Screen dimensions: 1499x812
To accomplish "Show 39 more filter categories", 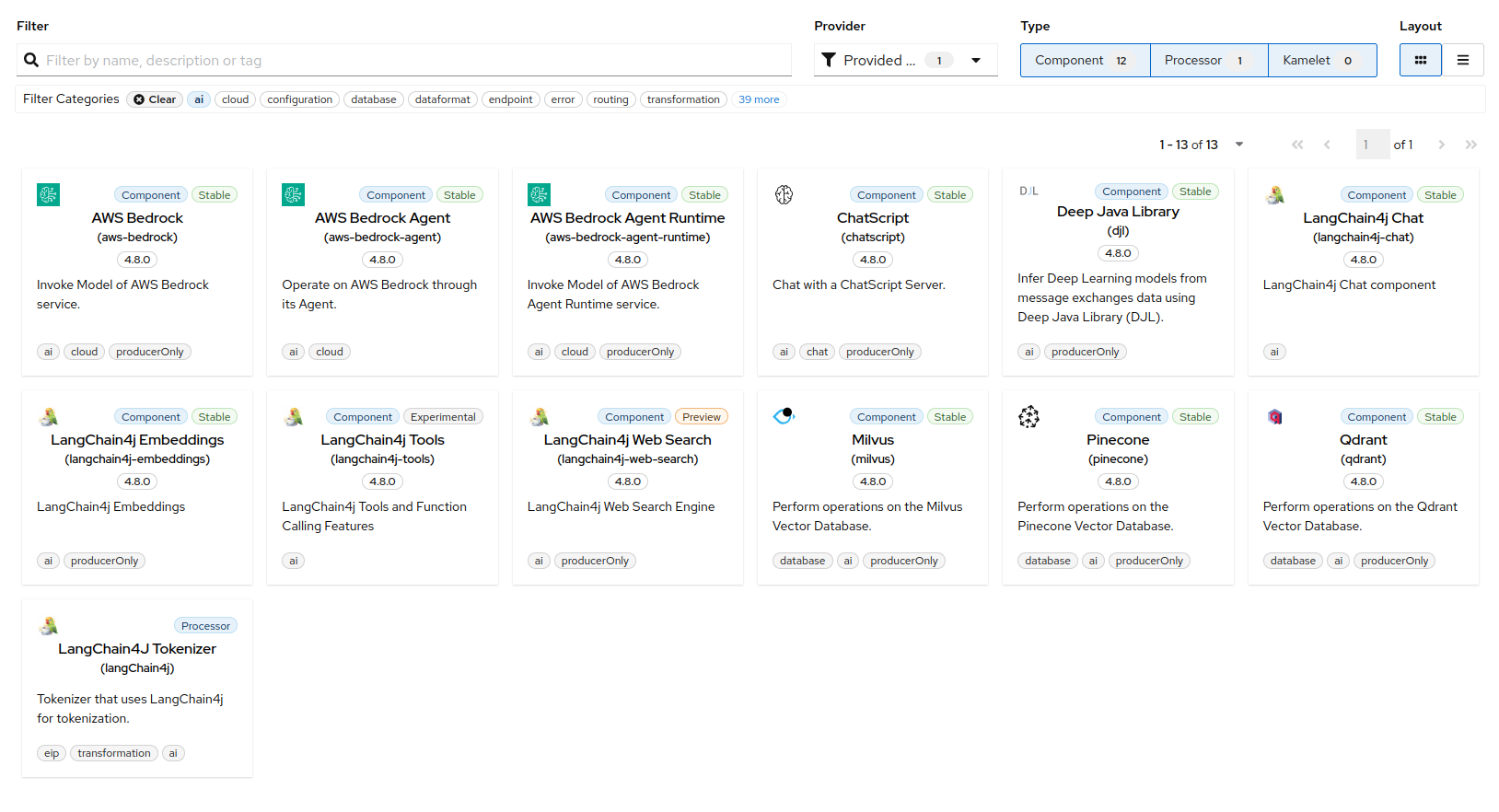I will (759, 99).
